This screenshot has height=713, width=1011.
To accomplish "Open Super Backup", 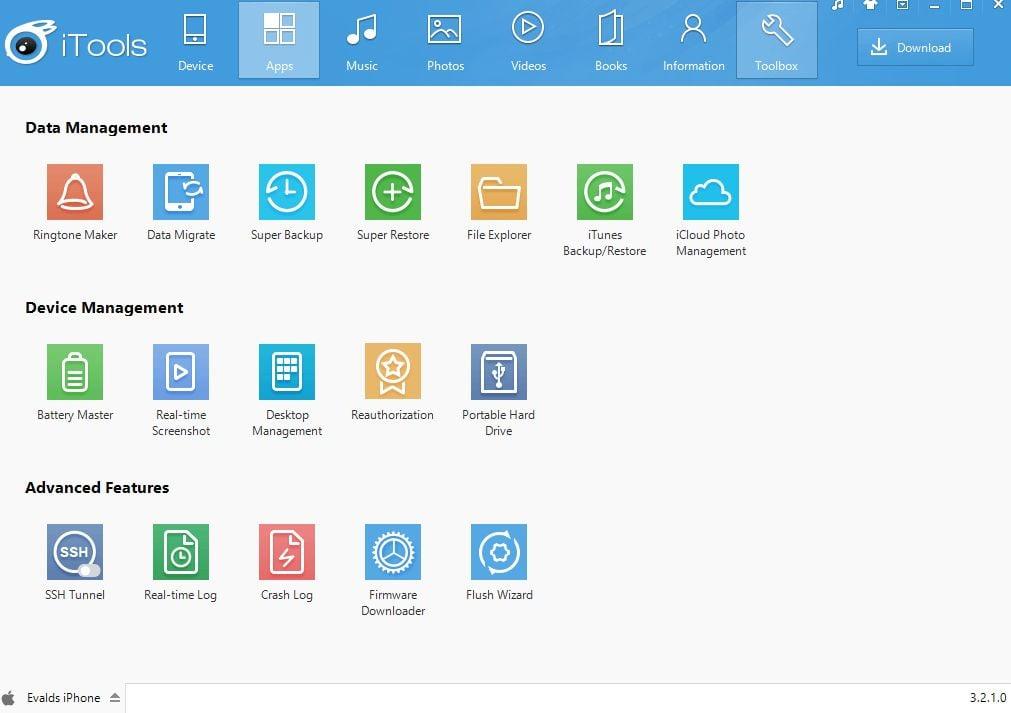I will coord(287,192).
